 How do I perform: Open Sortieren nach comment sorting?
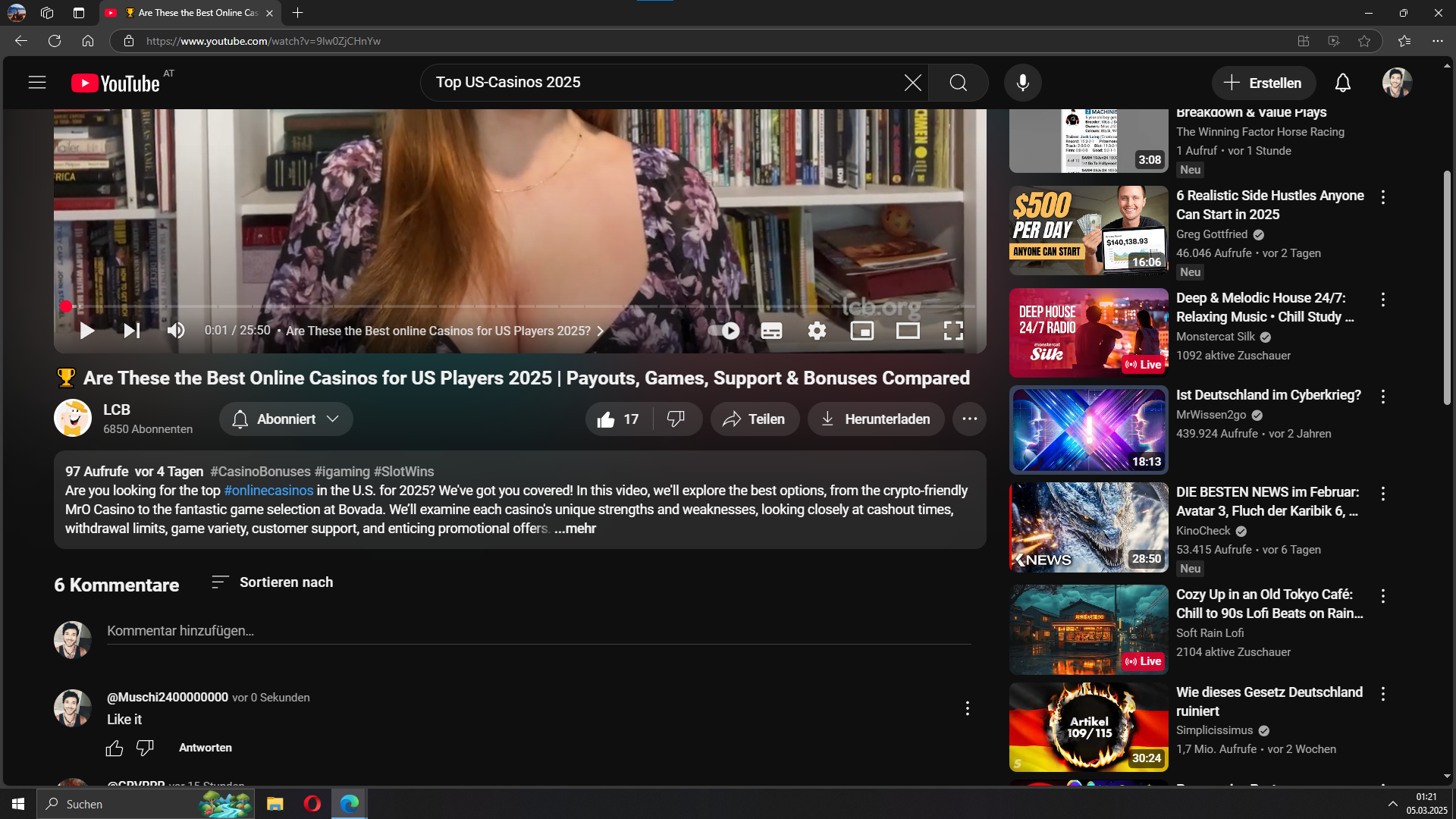[271, 582]
